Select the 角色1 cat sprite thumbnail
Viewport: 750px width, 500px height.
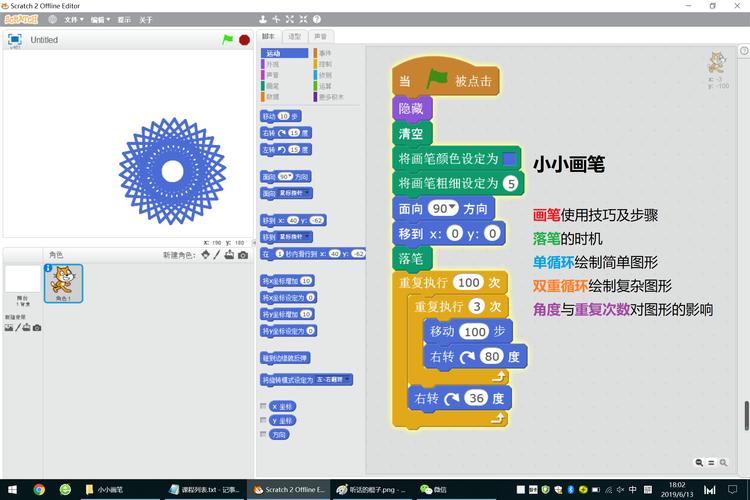(63, 283)
